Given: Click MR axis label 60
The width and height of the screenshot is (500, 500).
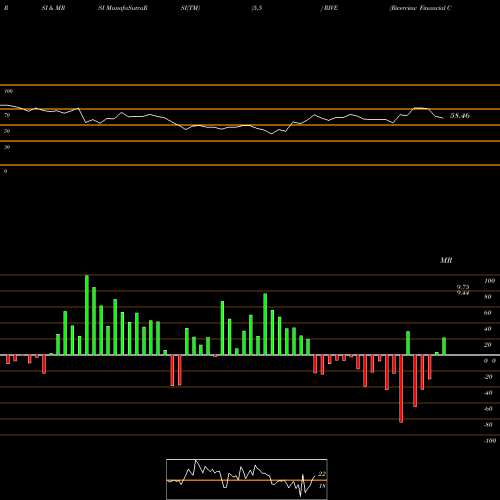Looking at the screenshot, I should pos(488,313).
